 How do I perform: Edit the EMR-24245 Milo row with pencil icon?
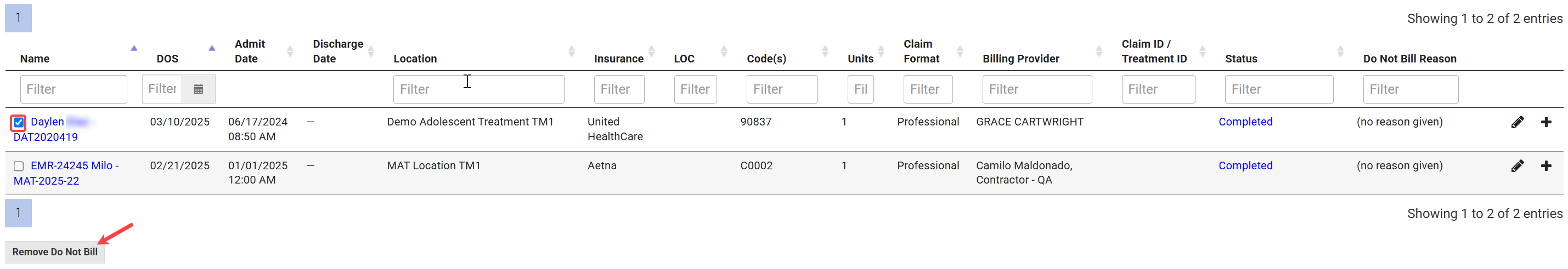[x=1517, y=166]
